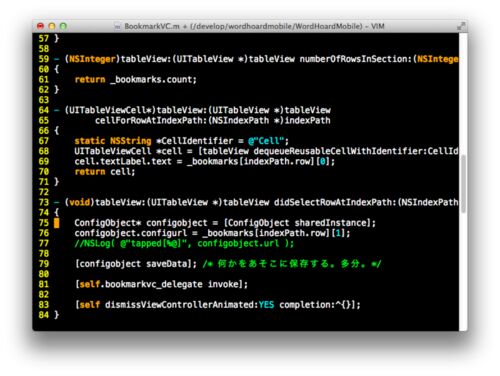Viewport: 500px width, 376px height.
Task: Click the @"Cell" string literal
Action: (x=266, y=141)
